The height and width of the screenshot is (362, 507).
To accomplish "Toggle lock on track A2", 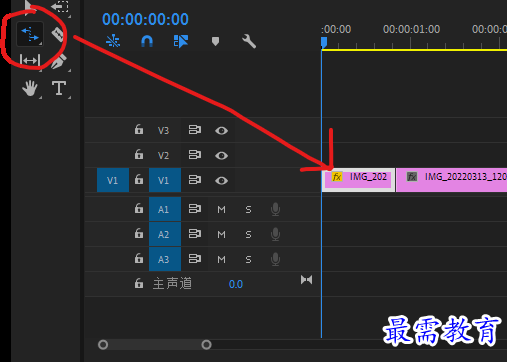I will coord(139,233).
